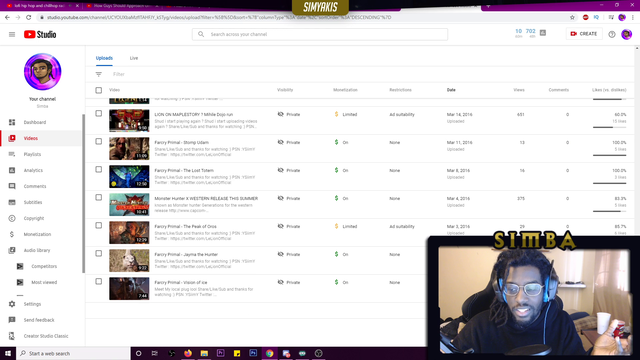The width and height of the screenshot is (640, 360).
Task: Open The Lost Totem video title
Action: pyautogui.click(x=184, y=171)
